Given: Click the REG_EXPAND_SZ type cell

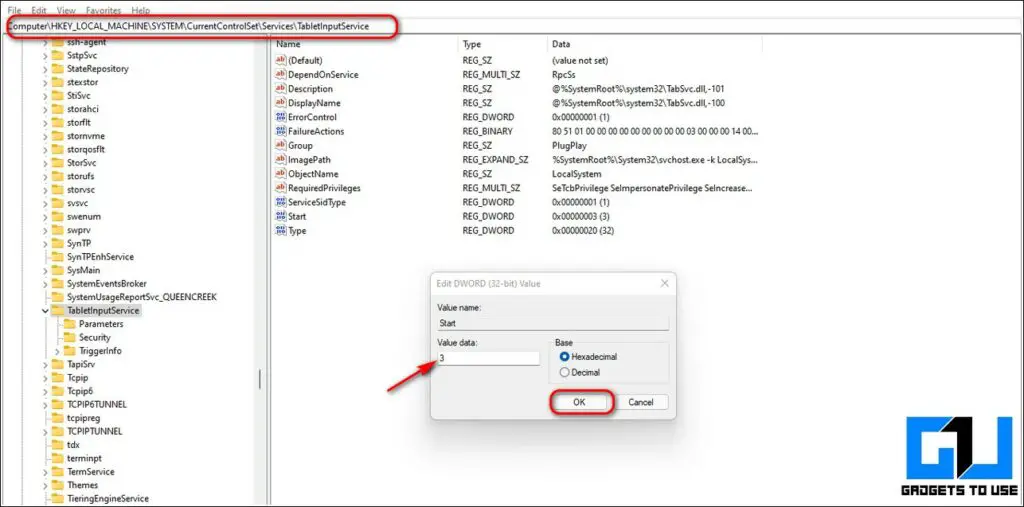Looking at the screenshot, I should coord(495,159).
